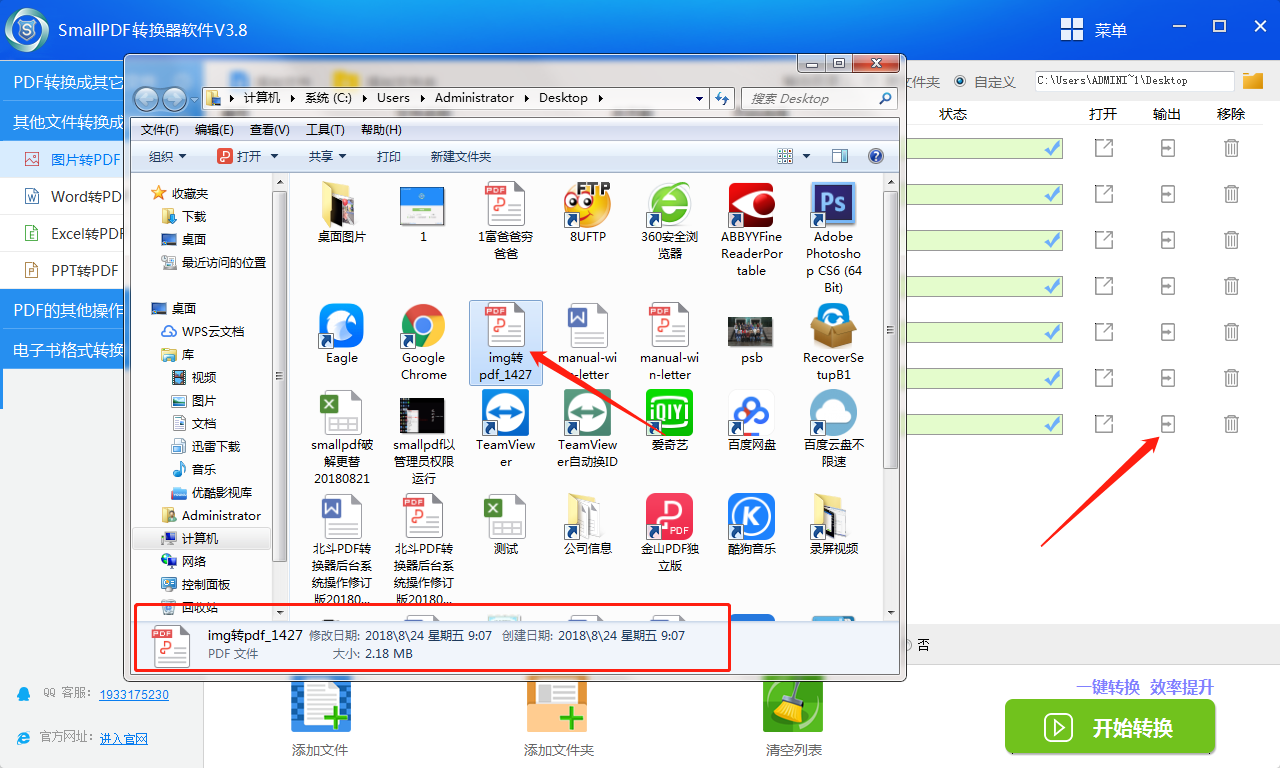This screenshot has height=768, width=1280.
Task: Click the 打印 toolbar button
Action: (389, 156)
